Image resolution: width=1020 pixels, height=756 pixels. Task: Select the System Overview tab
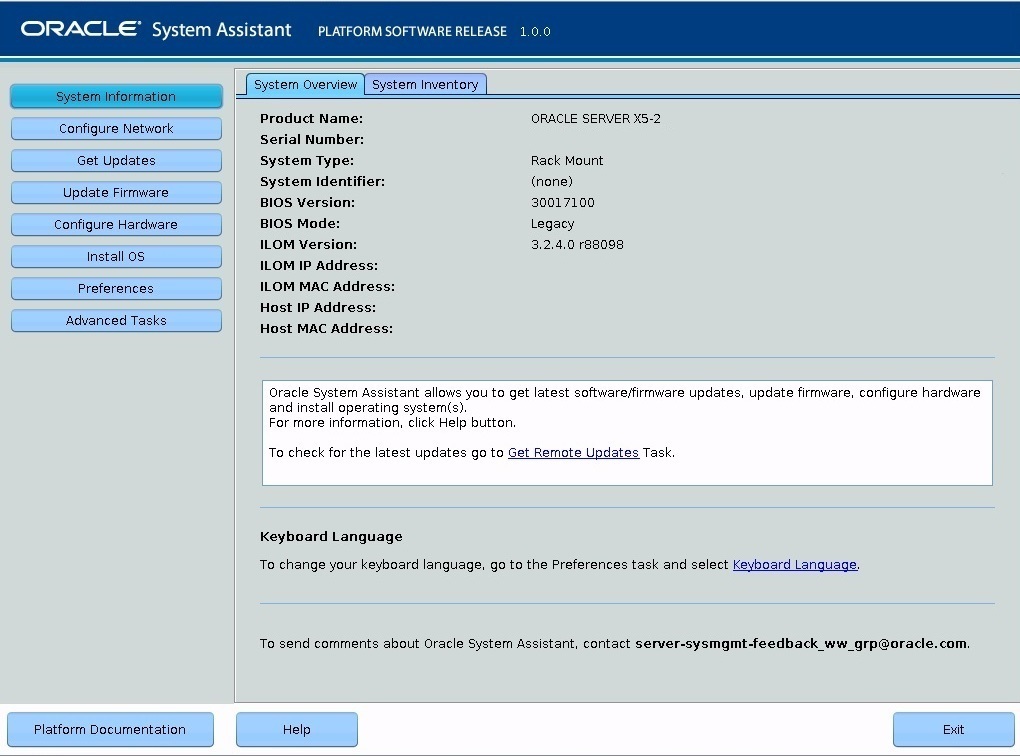click(304, 84)
